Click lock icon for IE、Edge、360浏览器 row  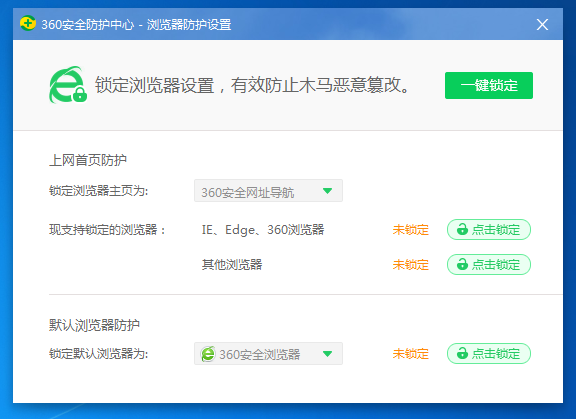[462, 230]
